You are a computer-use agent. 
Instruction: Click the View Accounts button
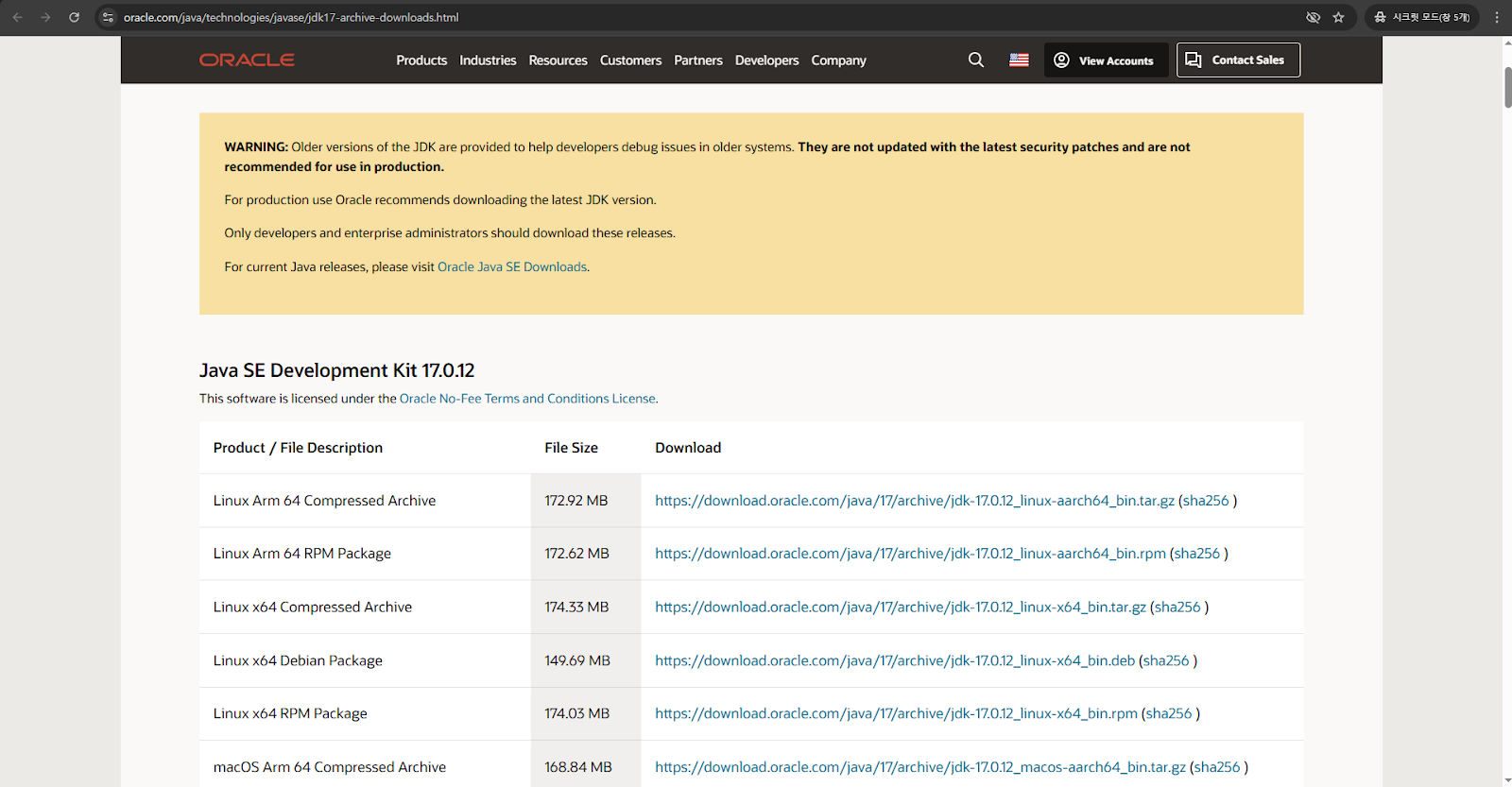coord(1106,60)
